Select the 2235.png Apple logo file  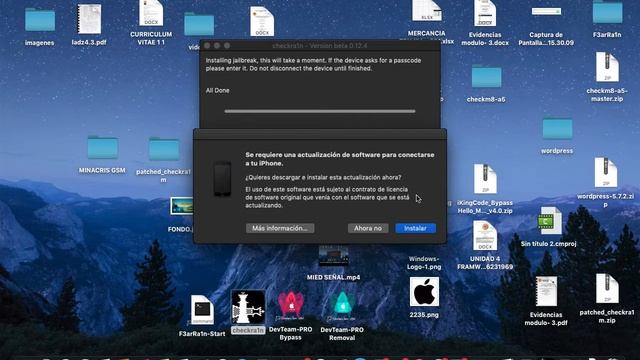tap(424, 292)
